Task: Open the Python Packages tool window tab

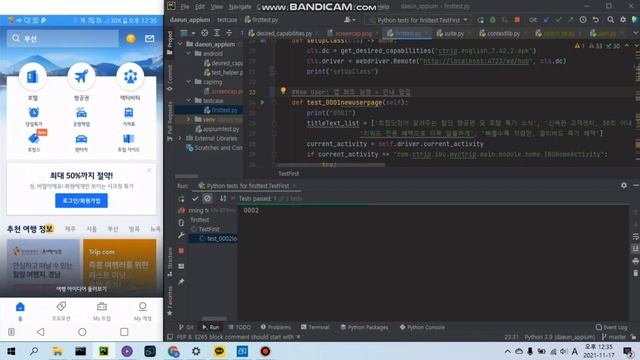Action: click(364, 327)
